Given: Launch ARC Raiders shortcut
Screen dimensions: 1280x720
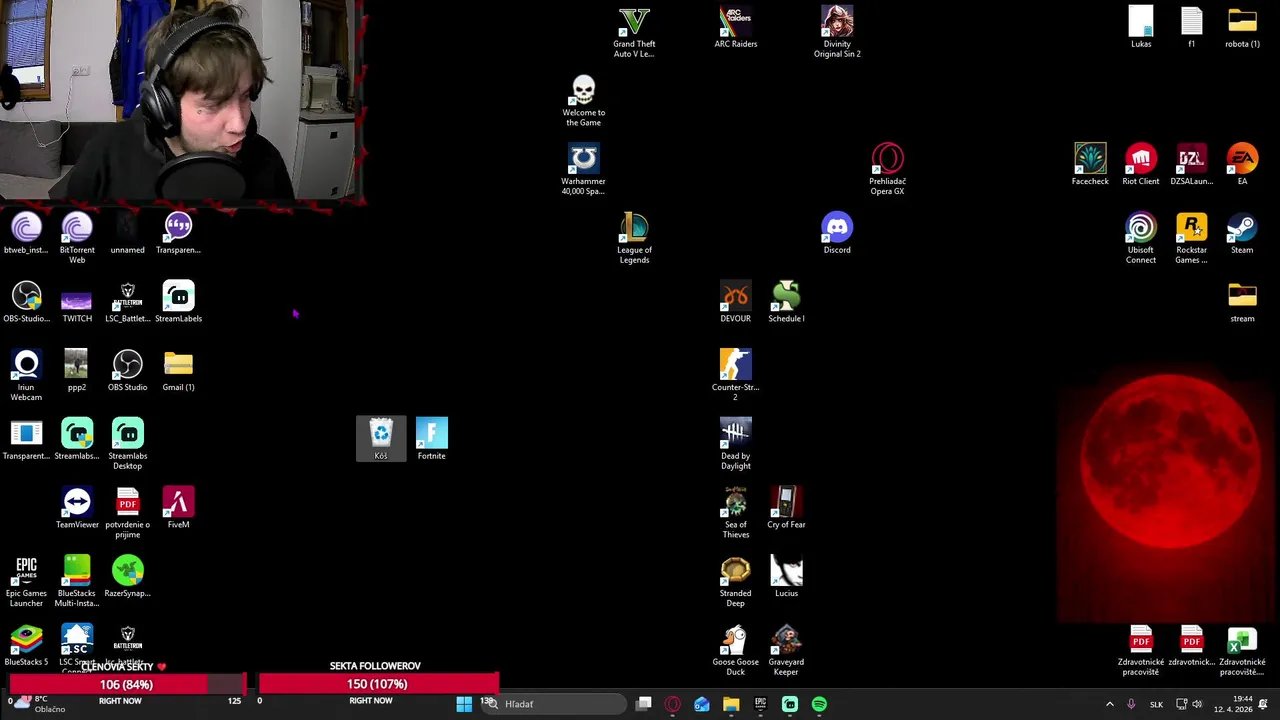Looking at the screenshot, I should [735, 27].
